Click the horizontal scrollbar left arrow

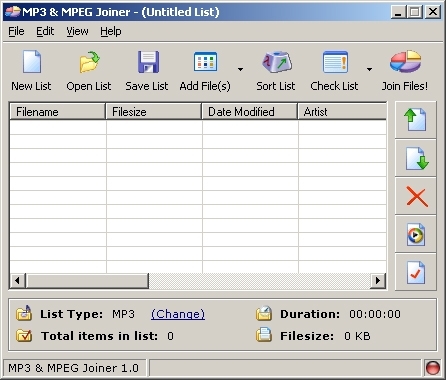[18, 281]
